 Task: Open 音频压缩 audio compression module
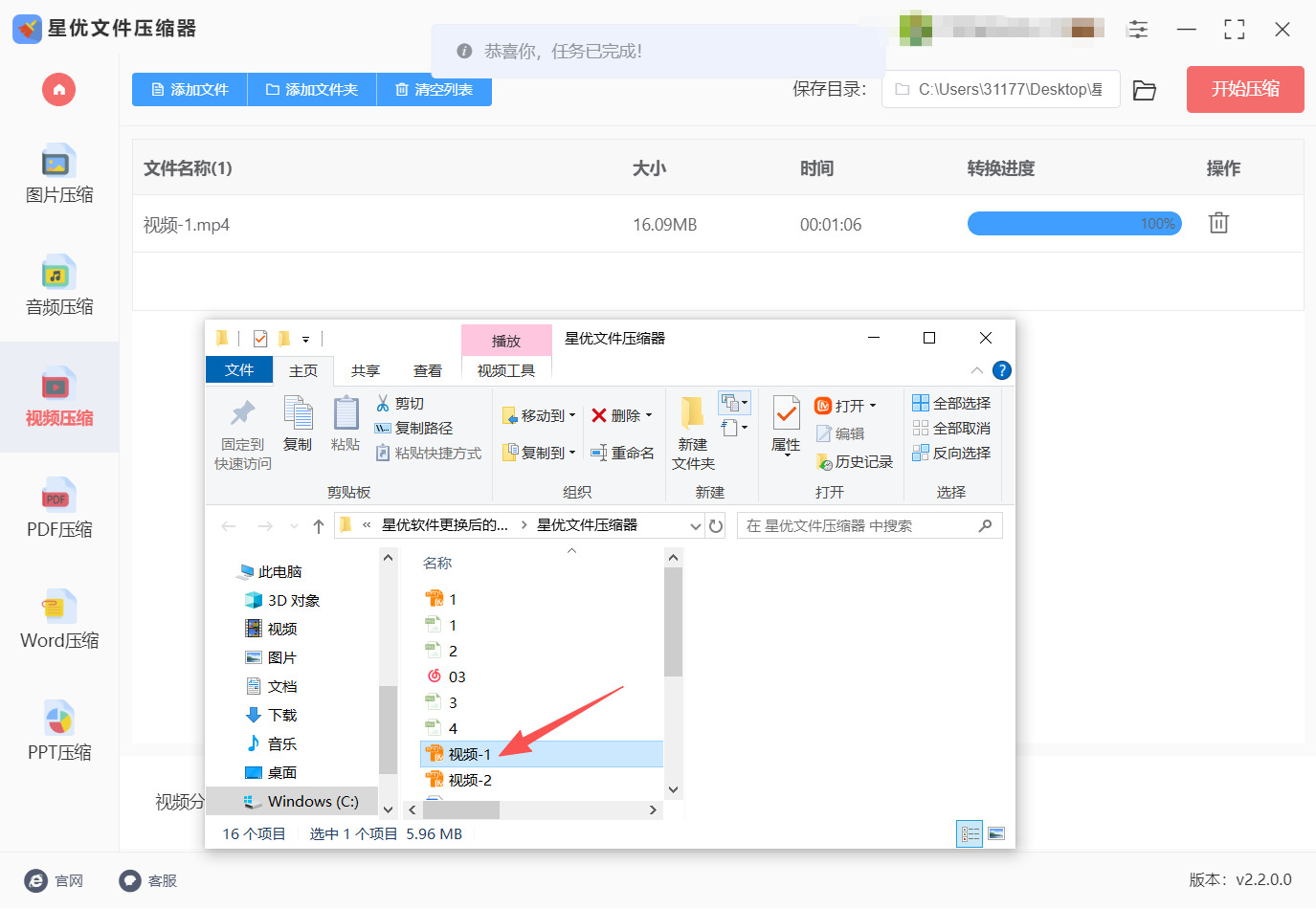click(59, 286)
